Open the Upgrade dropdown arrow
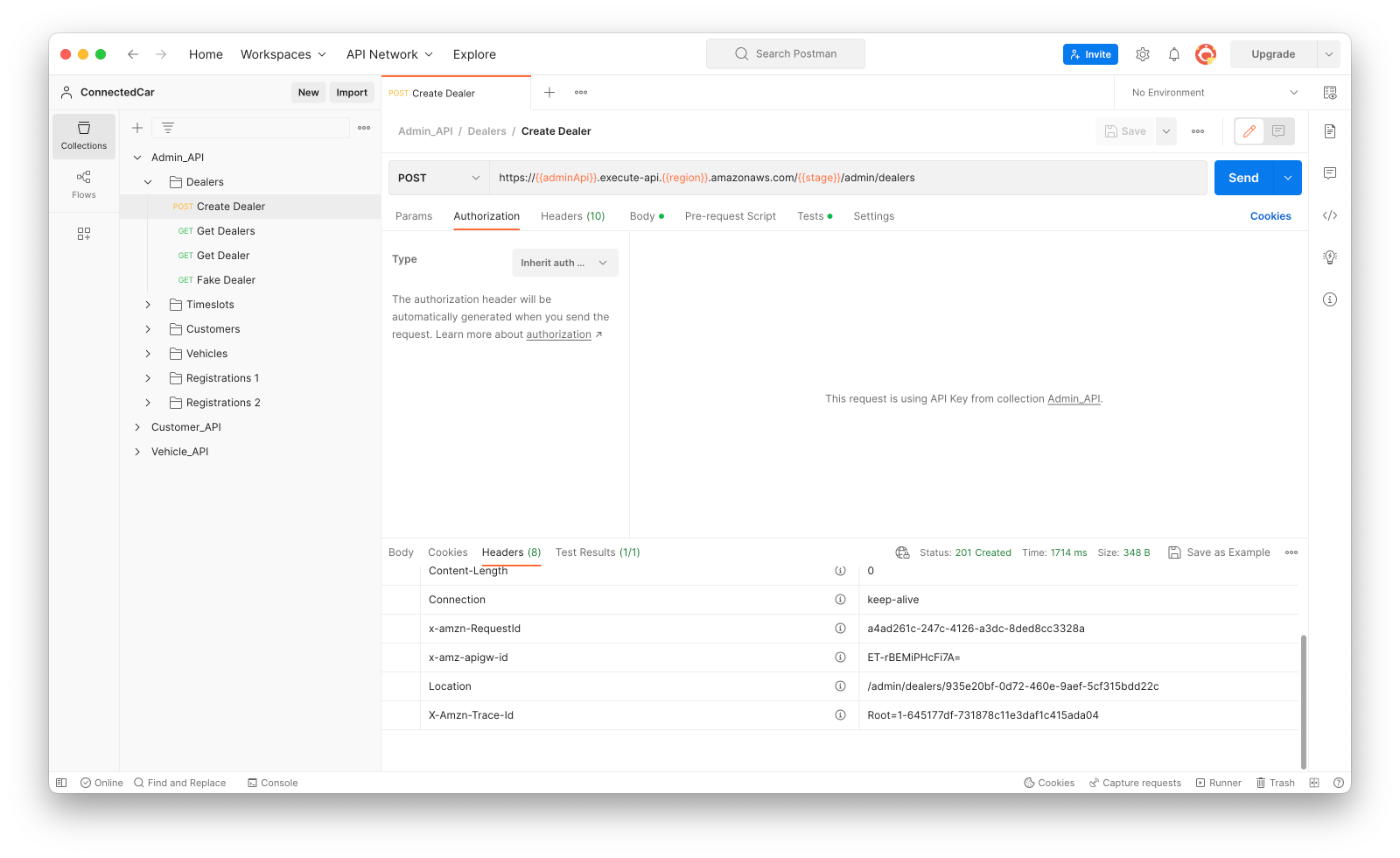1400x858 pixels. [1328, 54]
